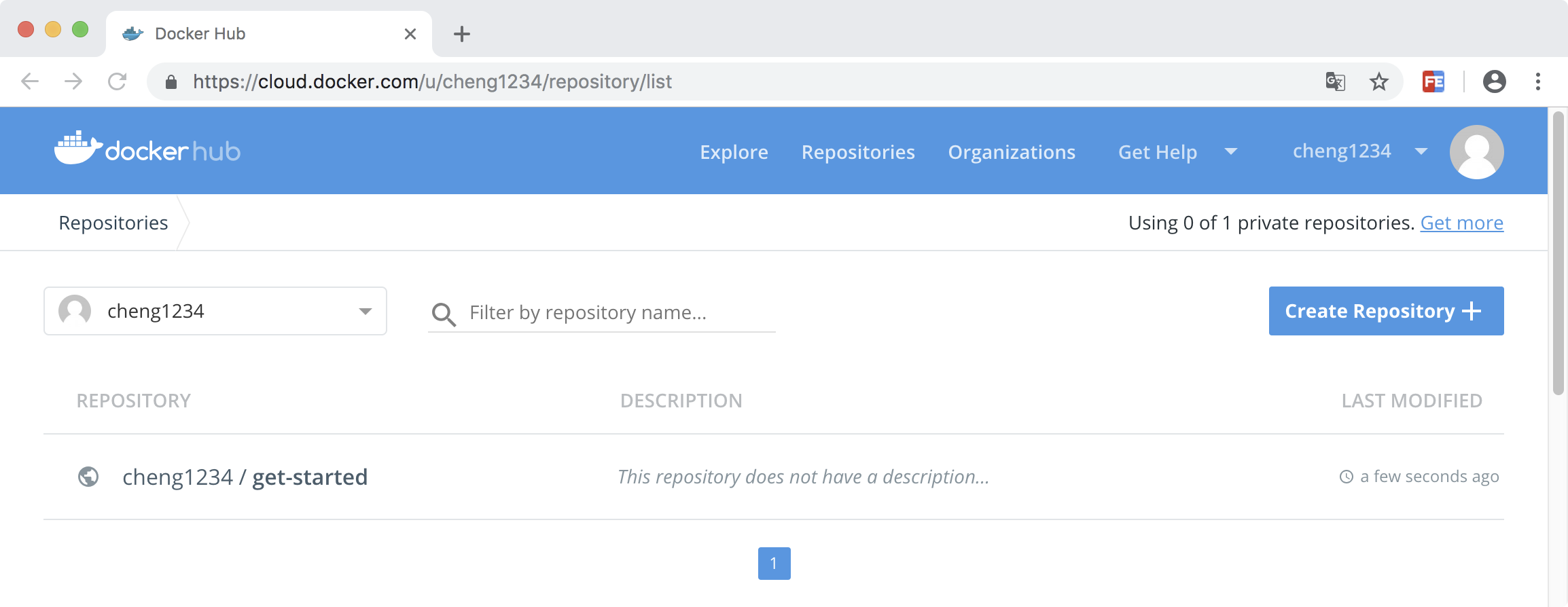Screen dimensions: 1568x607
Task: Click the public globe icon beside get-started
Action: pos(88,477)
